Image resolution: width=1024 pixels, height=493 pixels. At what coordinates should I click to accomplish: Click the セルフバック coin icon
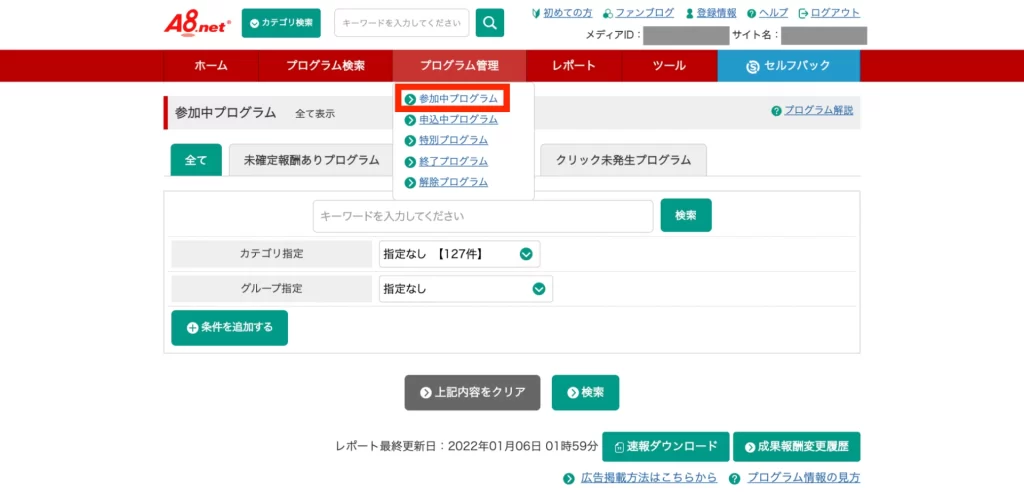click(x=753, y=66)
